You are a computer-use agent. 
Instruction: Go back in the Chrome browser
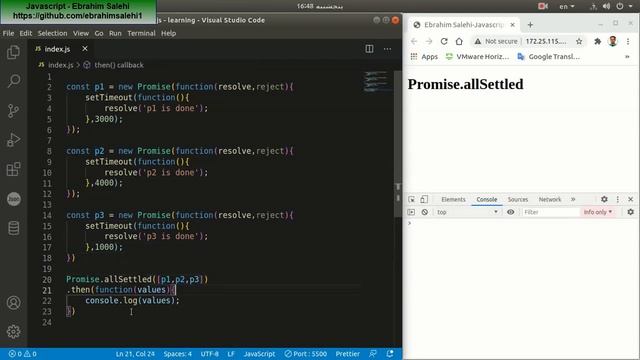pyautogui.click(x=414, y=41)
